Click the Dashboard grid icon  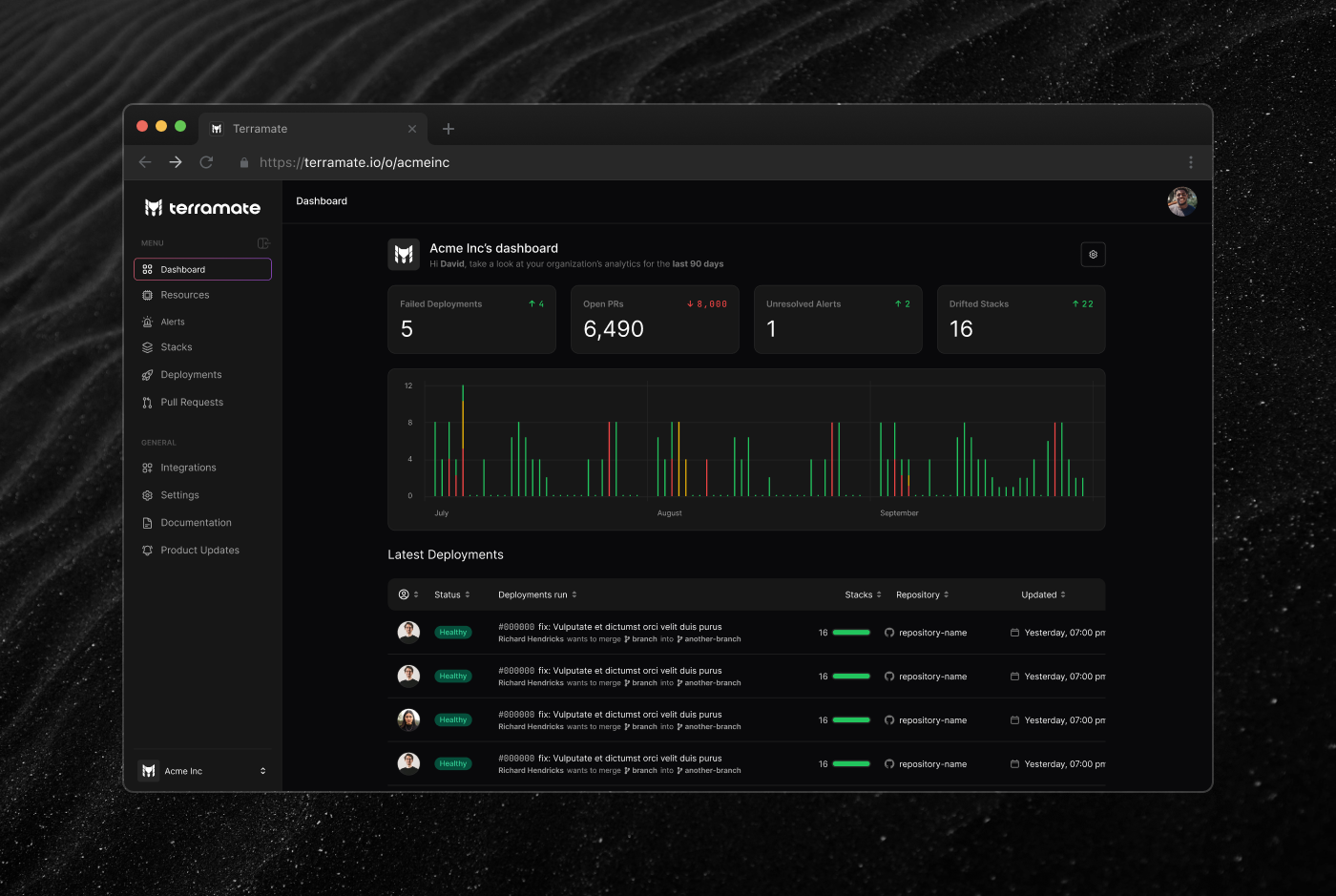point(147,269)
